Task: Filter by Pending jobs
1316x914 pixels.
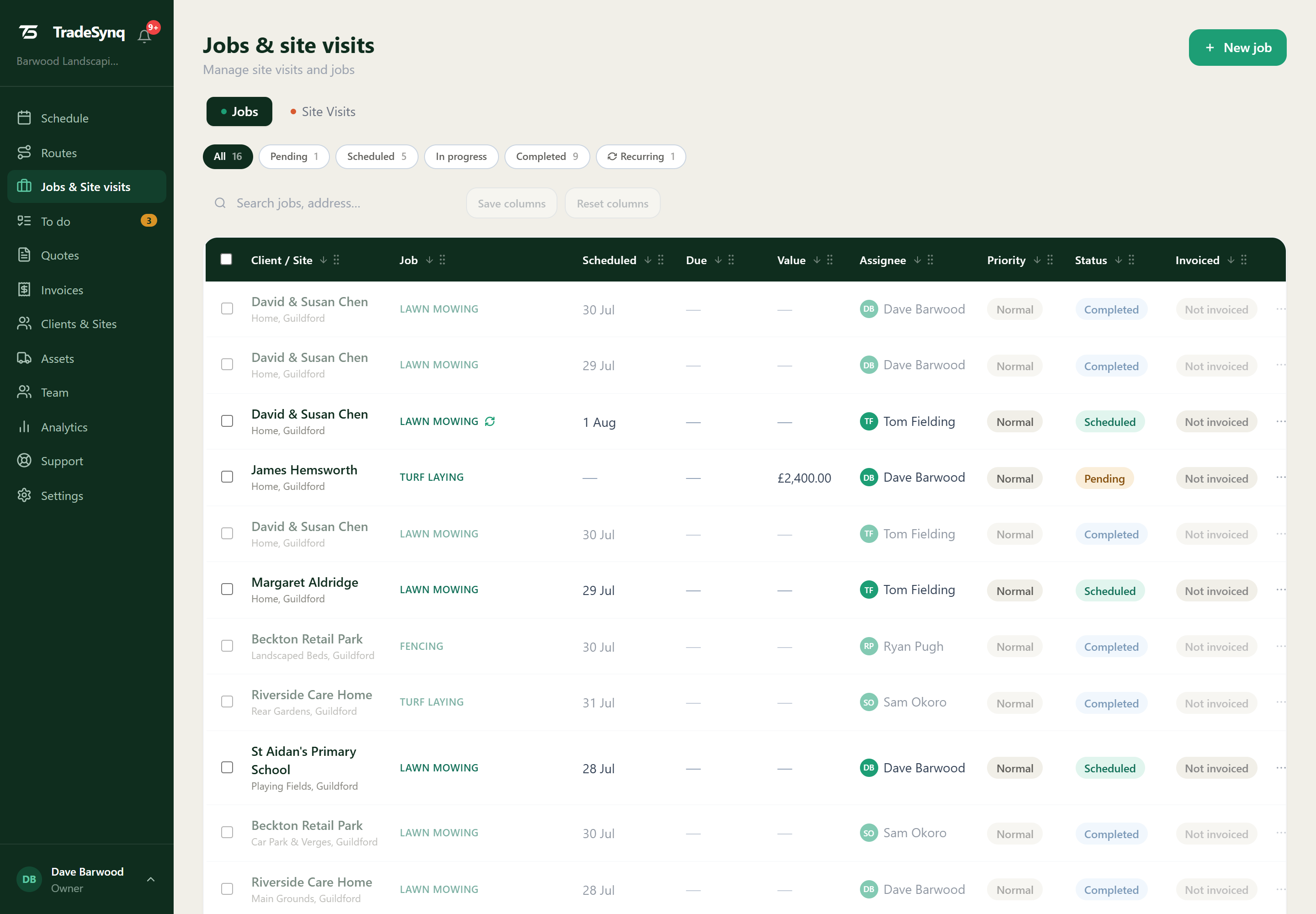Action: [294, 156]
